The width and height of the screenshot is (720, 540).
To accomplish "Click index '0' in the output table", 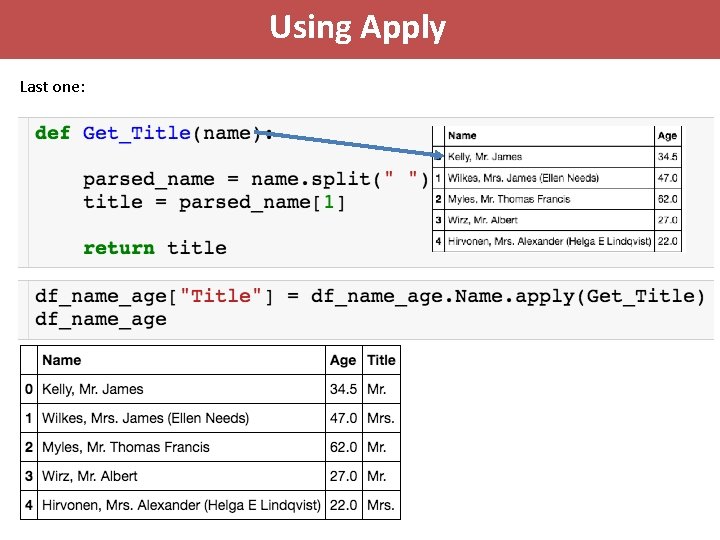I will point(29,389).
